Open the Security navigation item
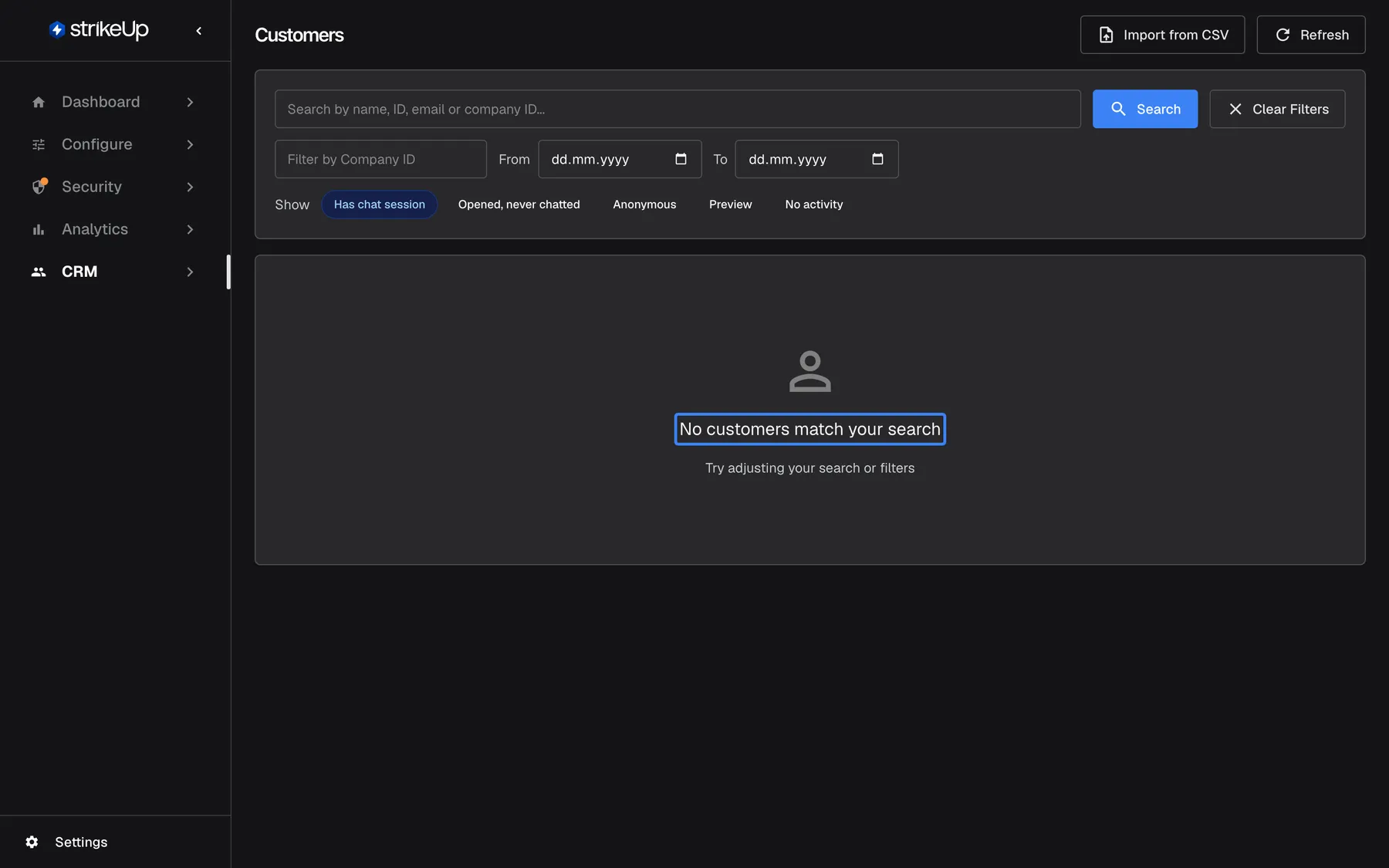Viewport: 1389px width, 868px height. pyautogui.click(x=114, y=187)
